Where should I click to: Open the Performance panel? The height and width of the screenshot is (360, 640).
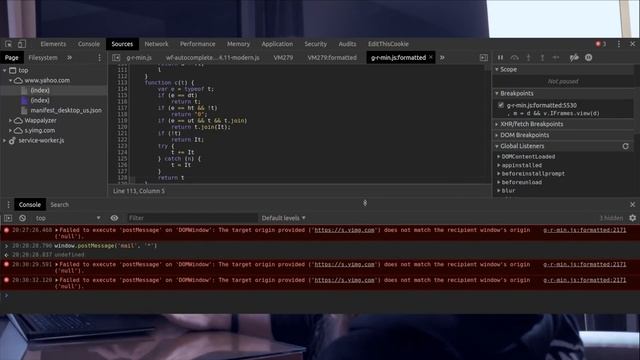(198, 44)
